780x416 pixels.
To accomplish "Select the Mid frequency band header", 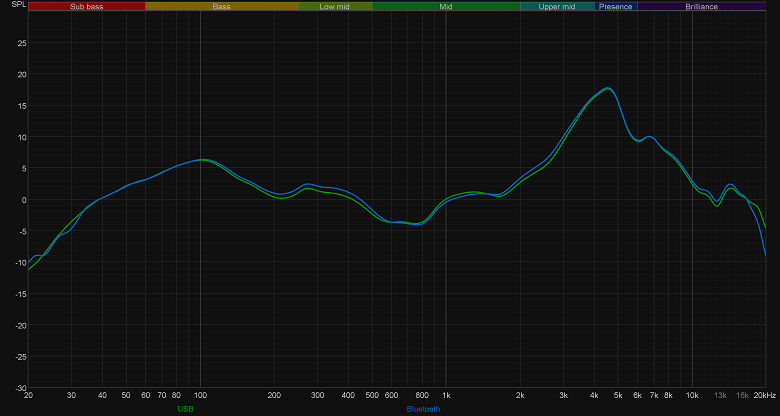I will [446, 6].
